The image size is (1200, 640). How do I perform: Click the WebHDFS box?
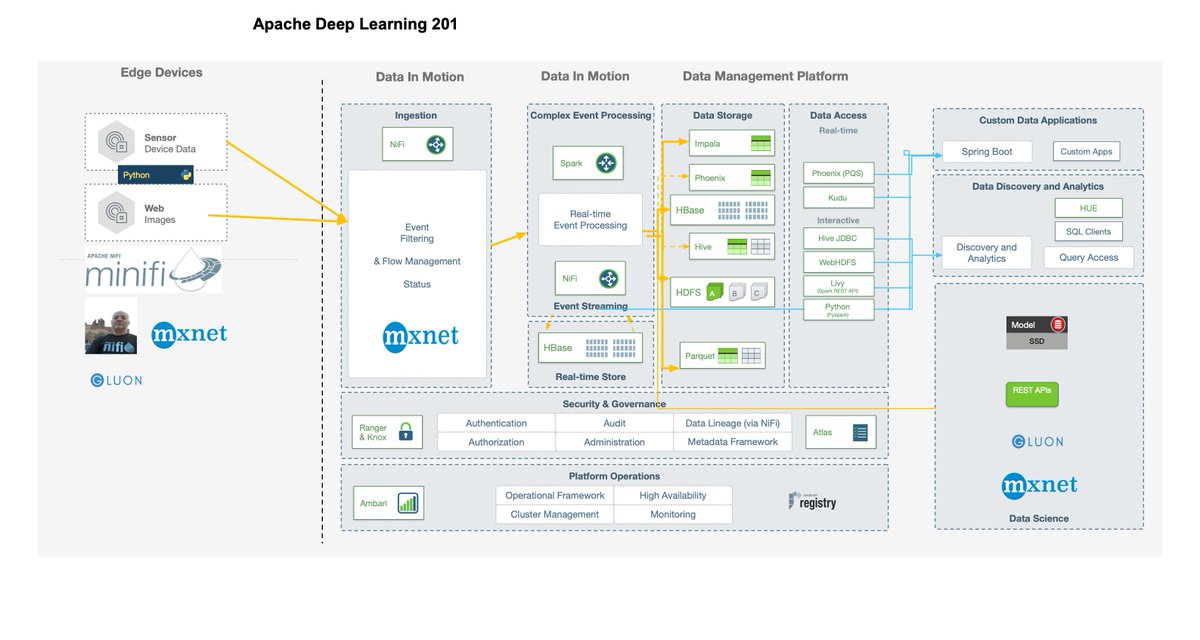pos(838,263)
